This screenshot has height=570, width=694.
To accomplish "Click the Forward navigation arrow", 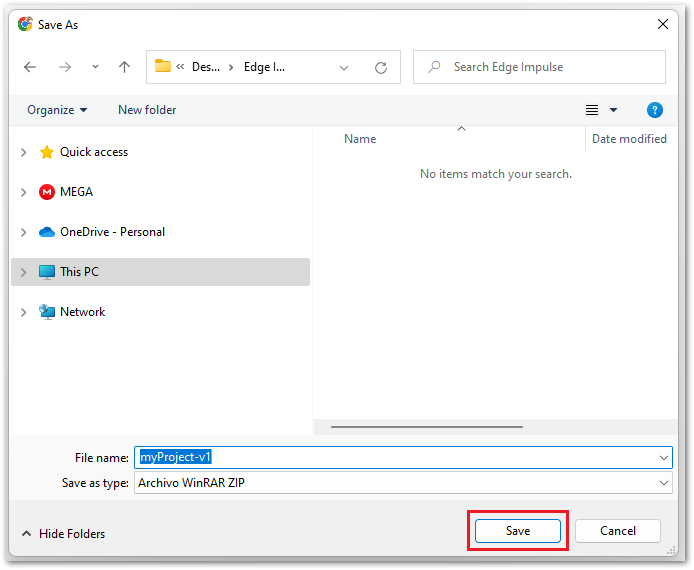I will 65,67.
